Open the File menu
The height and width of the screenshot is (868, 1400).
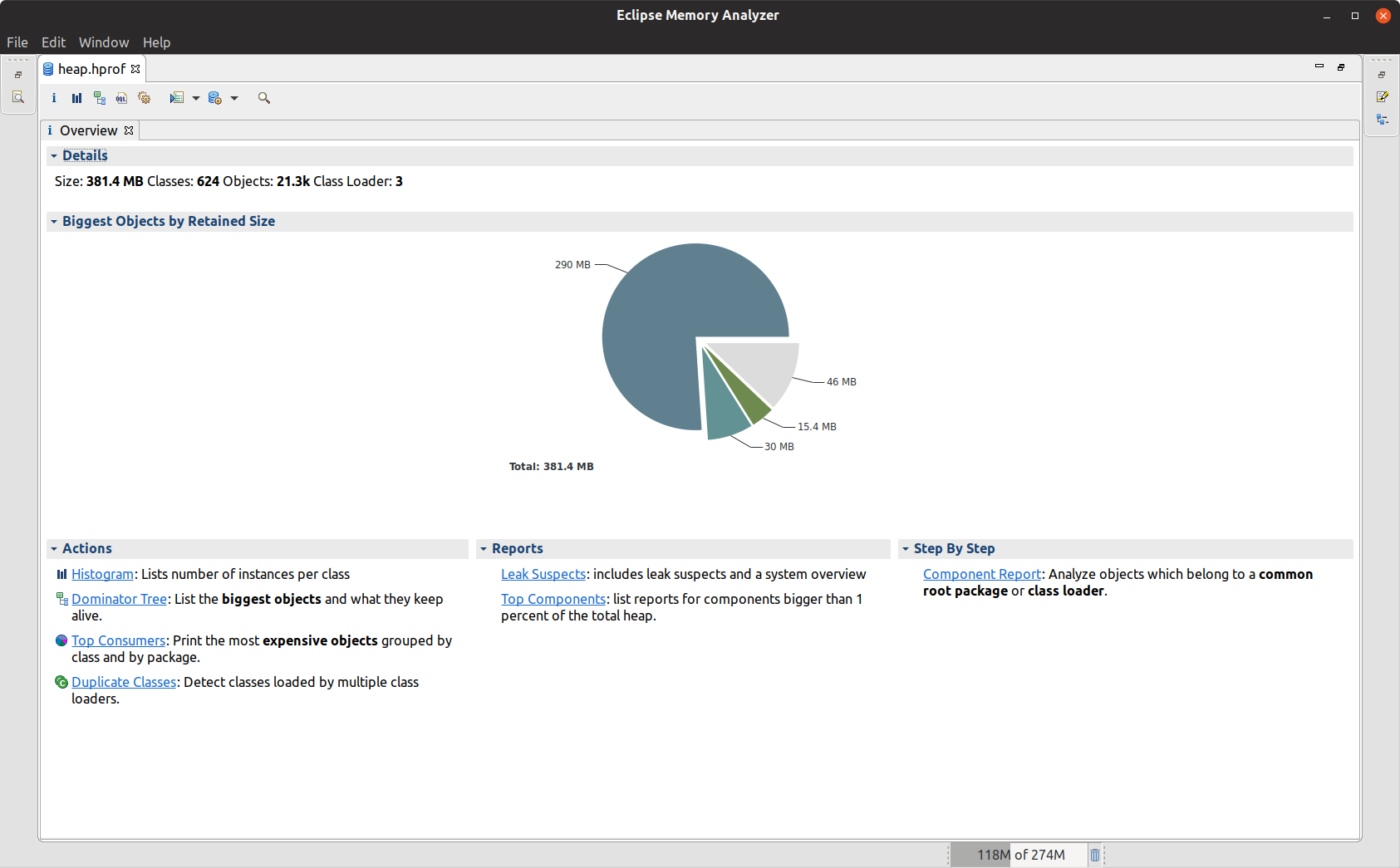coord(17,42)
